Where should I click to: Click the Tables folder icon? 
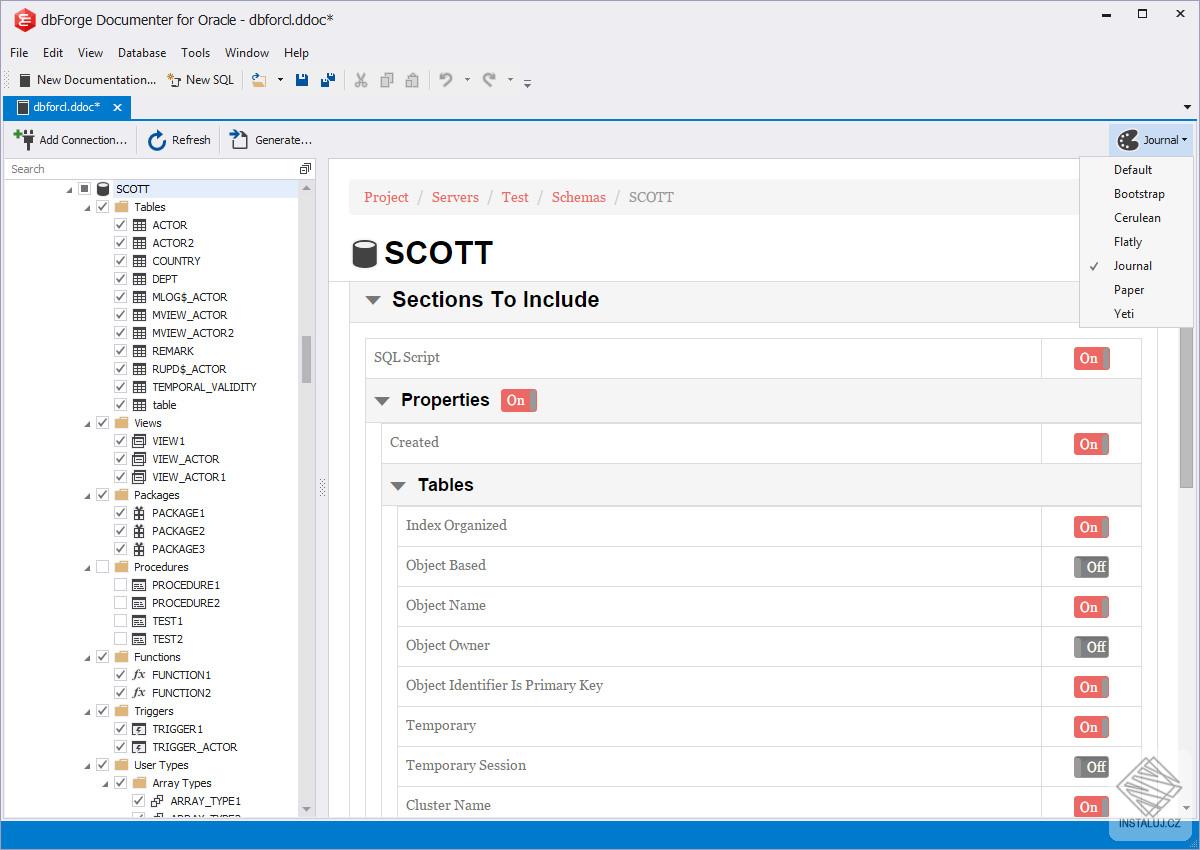[122, 207]
